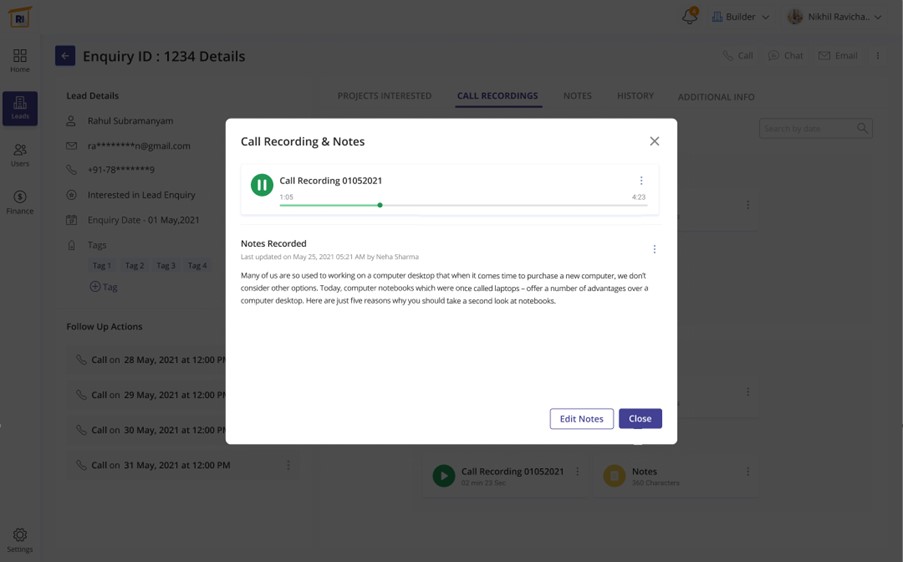The height and width of the screenshot is (562, 903).
Task: Go to Users in the sidebar
Action: [20, 155]
